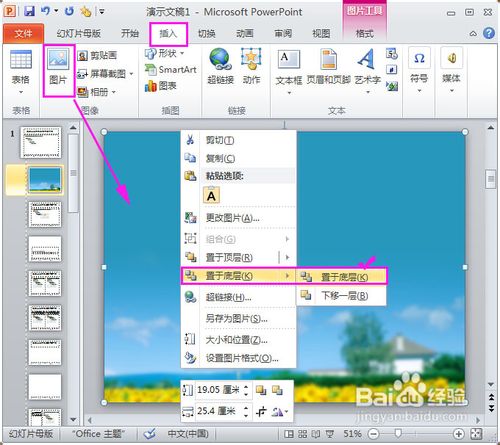Start slide show icon in status bar
The width and height of the screenshot is (500, 445).
(x=330, y=434)
